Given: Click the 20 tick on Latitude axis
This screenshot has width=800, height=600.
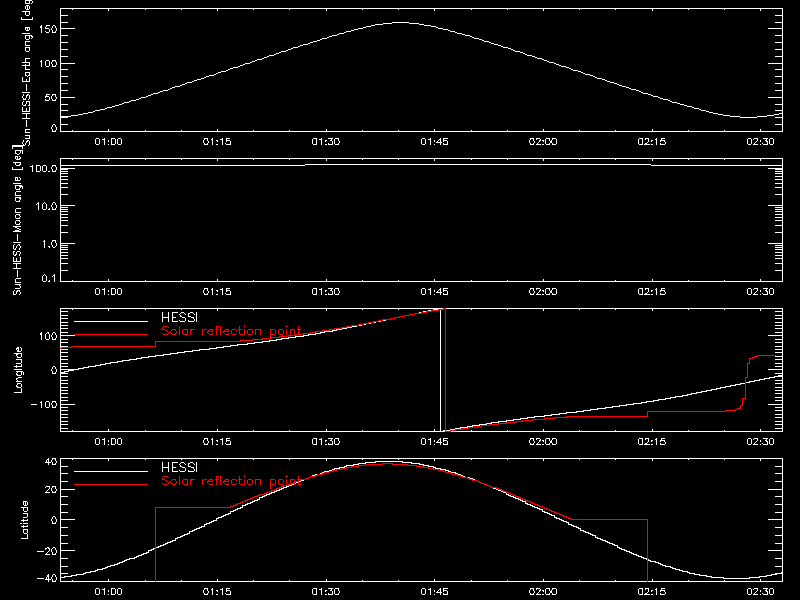Looking at the screenshot, I should tap(52, 489).
